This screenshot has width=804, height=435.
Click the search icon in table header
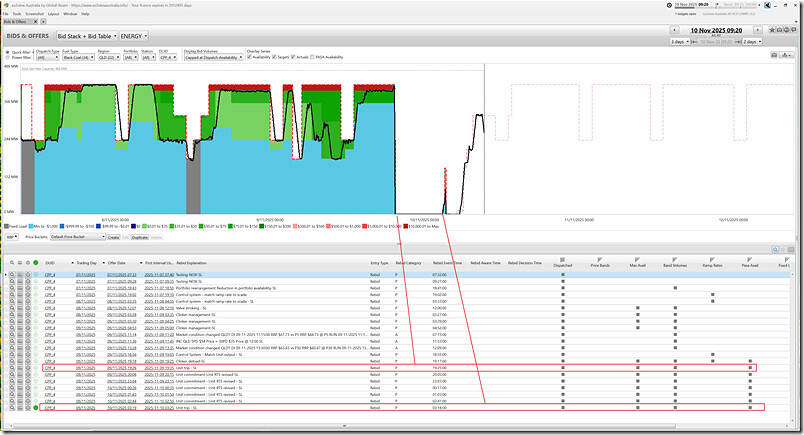(x=12, y=263)
